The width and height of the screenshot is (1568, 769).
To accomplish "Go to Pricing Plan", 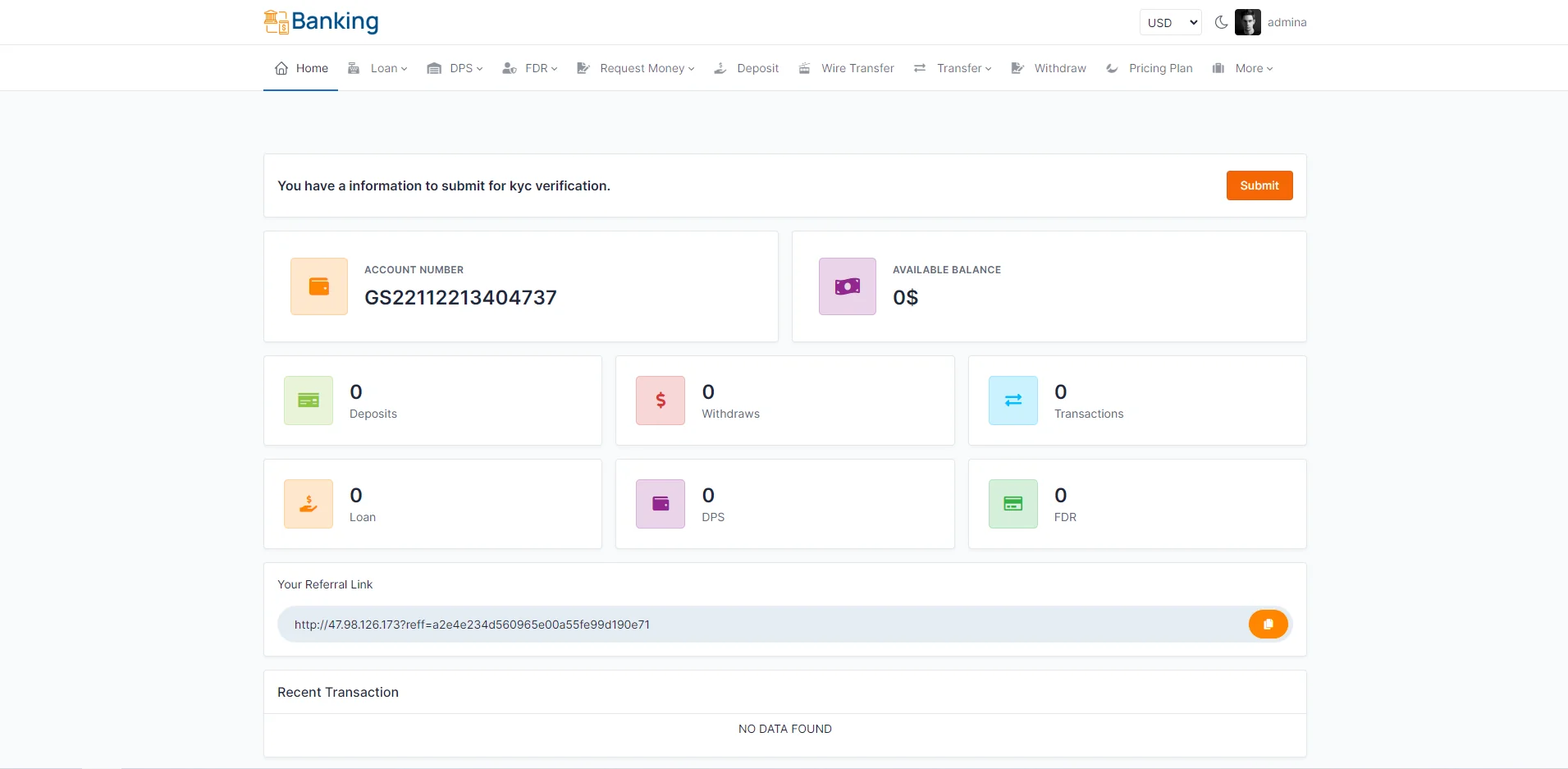I will pyautogui.click(x=1150, y=68).
